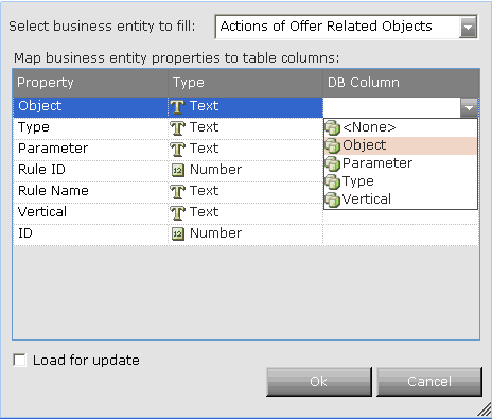Open Actions of Offer Related Objects combo box
The width and height of the screenshot is (492, 419).
click(346, 27)
